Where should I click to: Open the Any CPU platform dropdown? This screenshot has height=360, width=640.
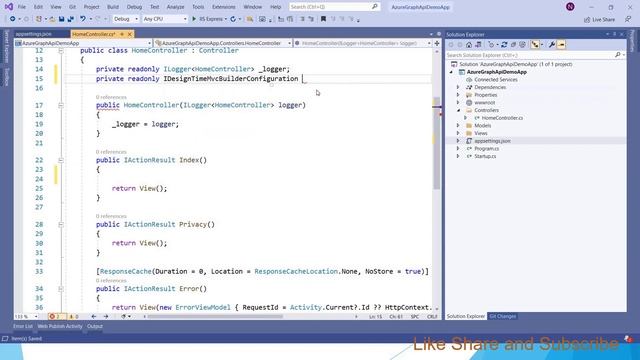point(165,19)
